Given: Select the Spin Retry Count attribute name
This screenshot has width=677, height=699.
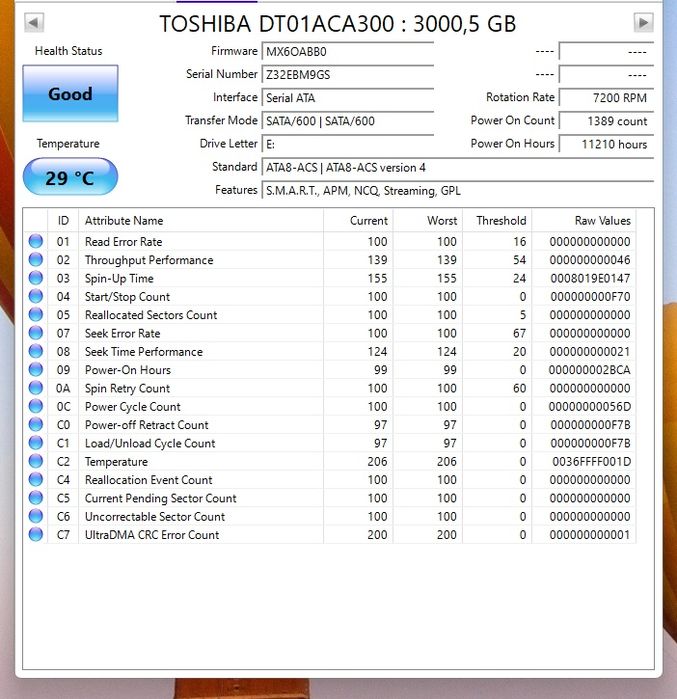Looking at the screenshot, I should click(x=127, y=389).
